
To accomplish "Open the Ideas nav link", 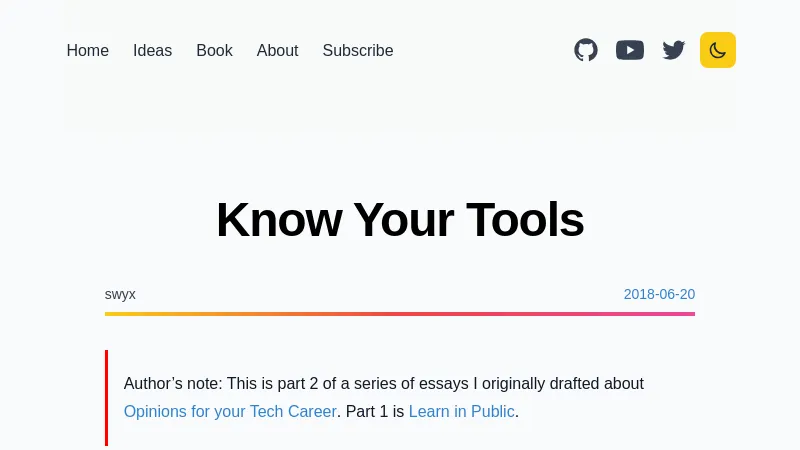I will click(152, 51).
